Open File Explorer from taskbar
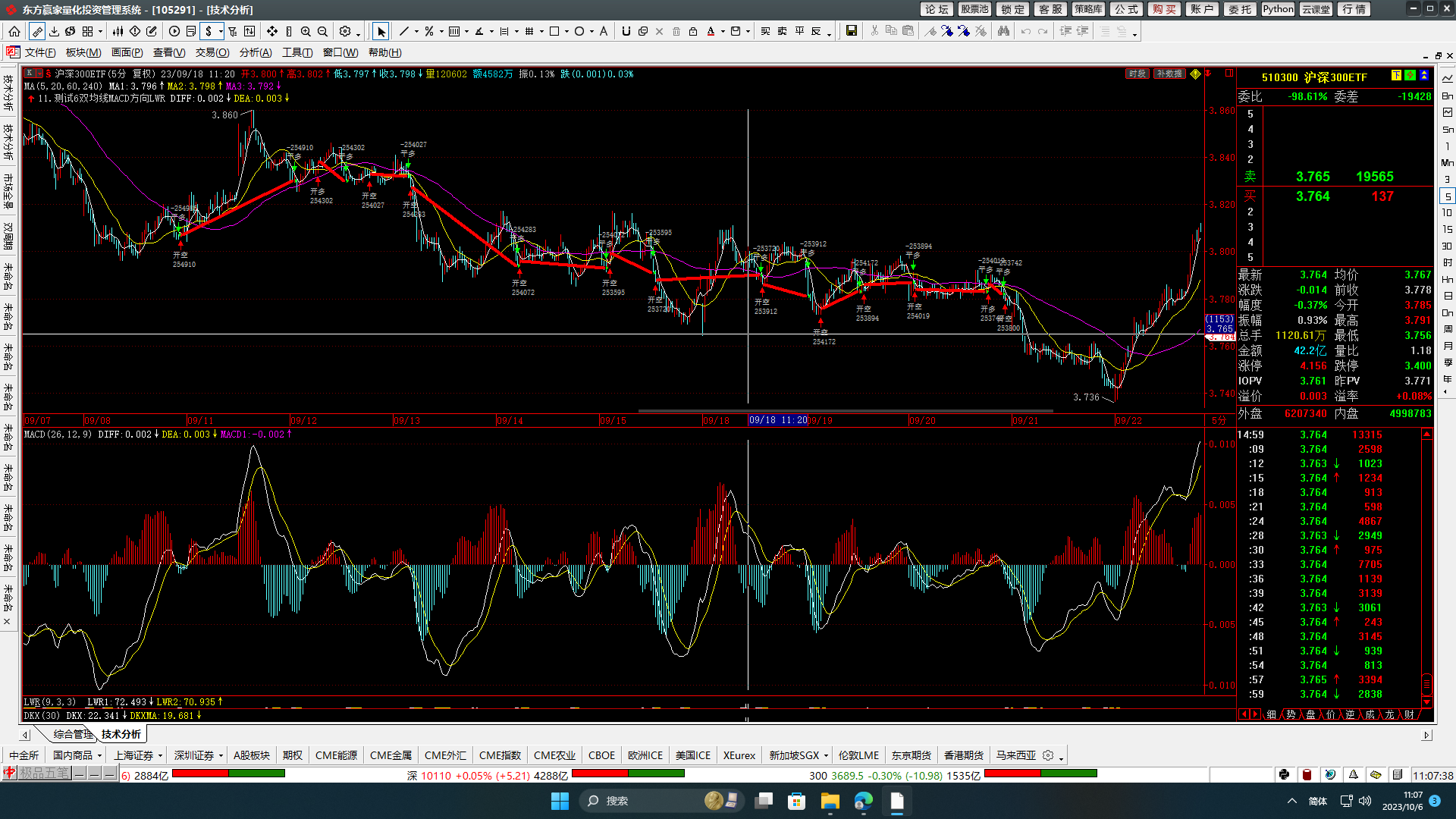The width and height of the screenshot is (1456, 819). click(x=830, y=801)
